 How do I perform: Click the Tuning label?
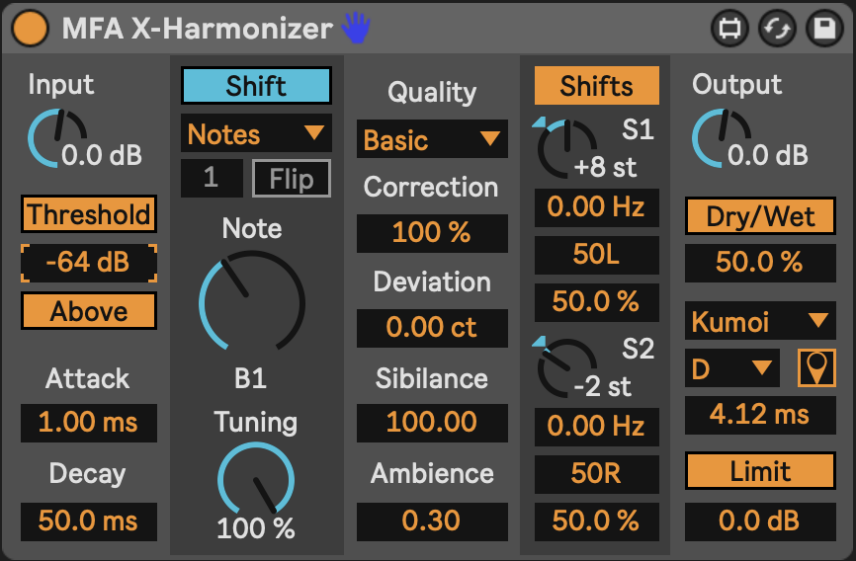[x=255, y=422]
